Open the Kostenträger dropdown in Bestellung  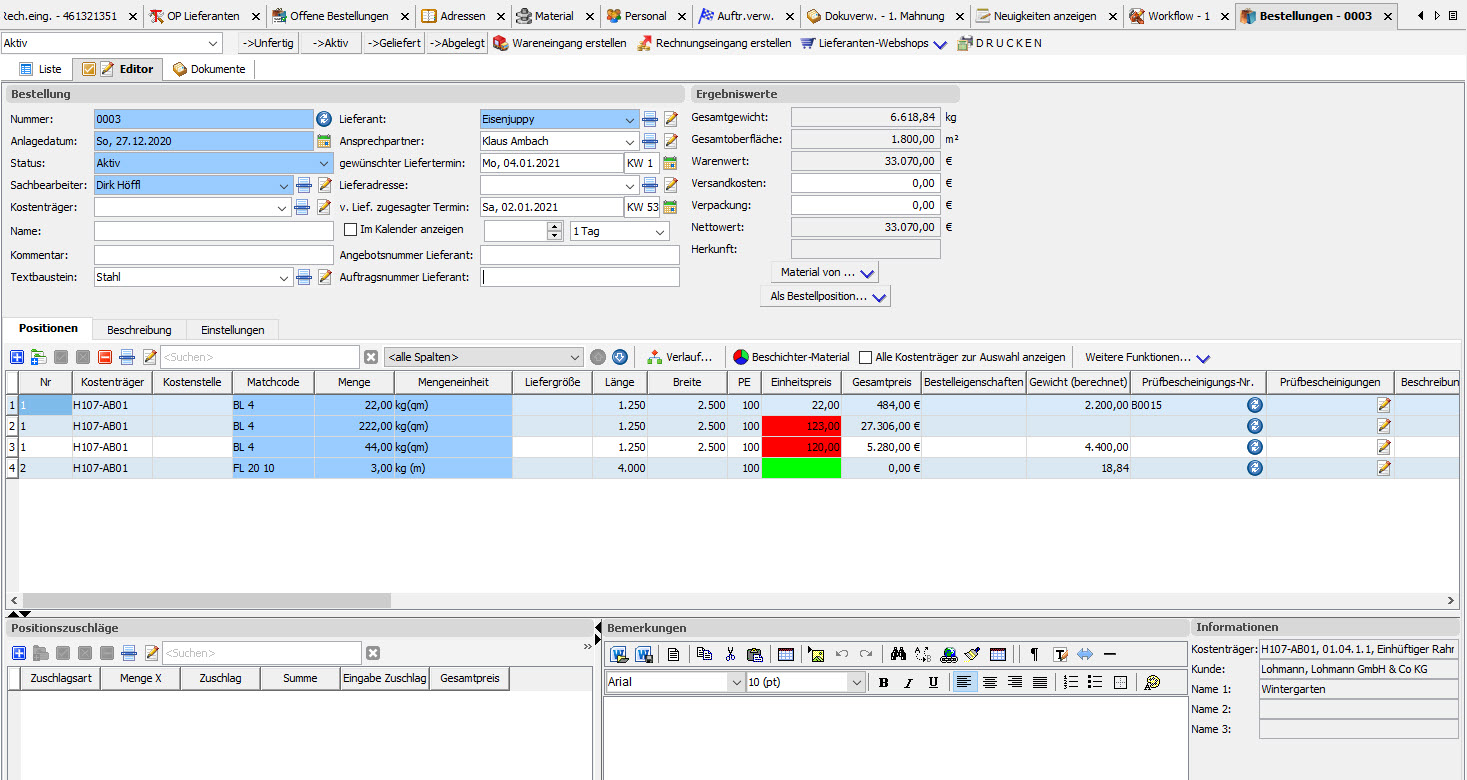pos(282,207)
